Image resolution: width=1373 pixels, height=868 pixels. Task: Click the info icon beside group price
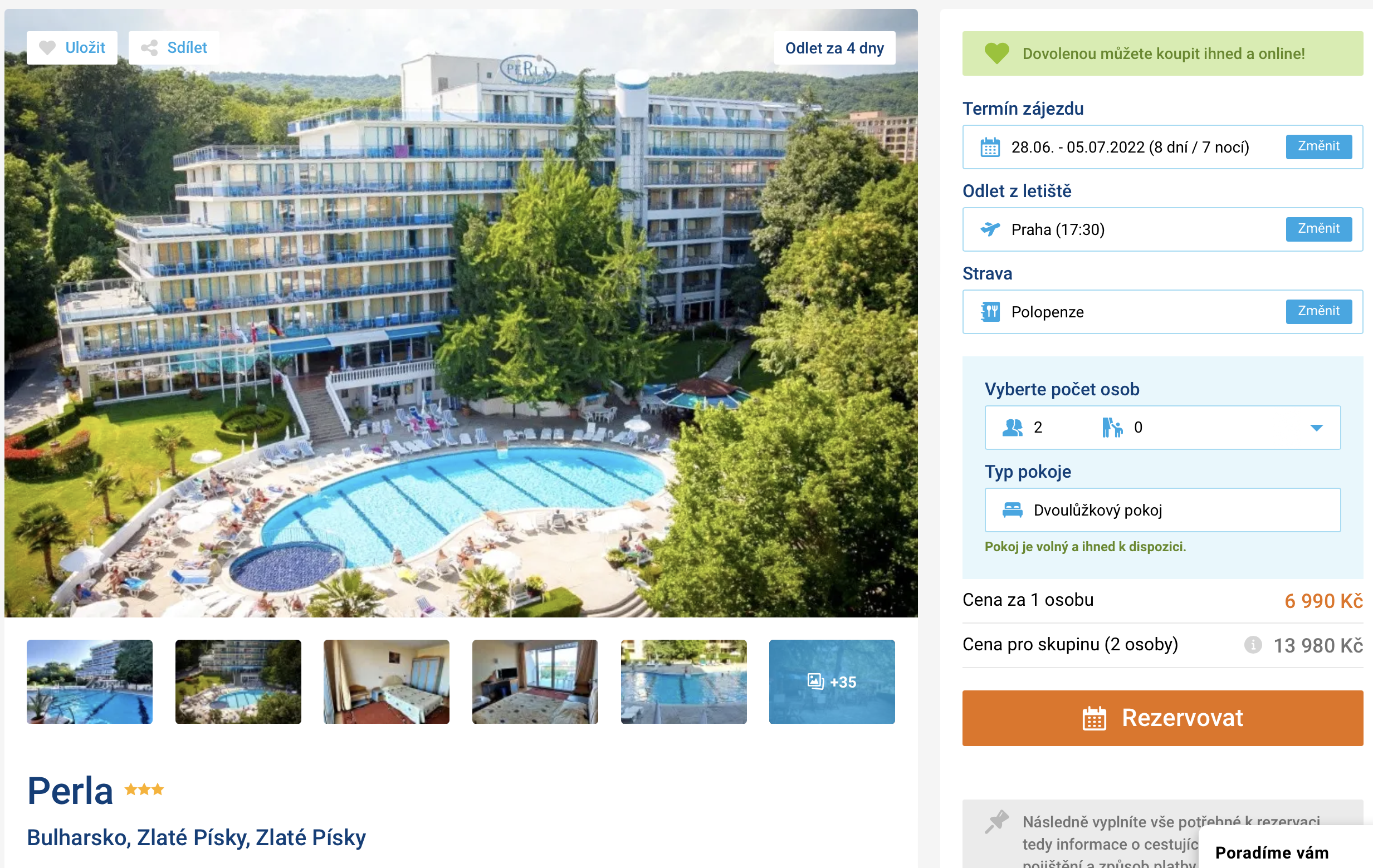1253,645
